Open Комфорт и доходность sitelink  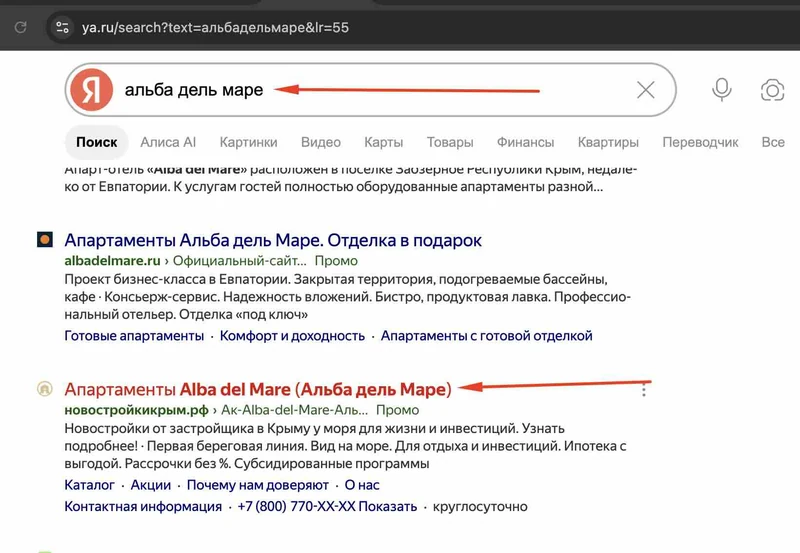pos(292,336)
